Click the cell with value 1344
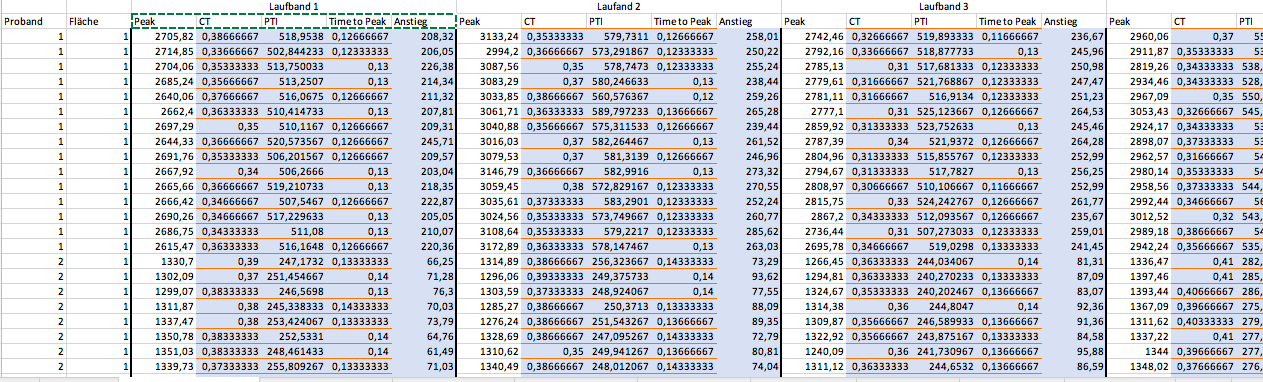Viewport: 1263px width, 382px height. (1138, 351)
